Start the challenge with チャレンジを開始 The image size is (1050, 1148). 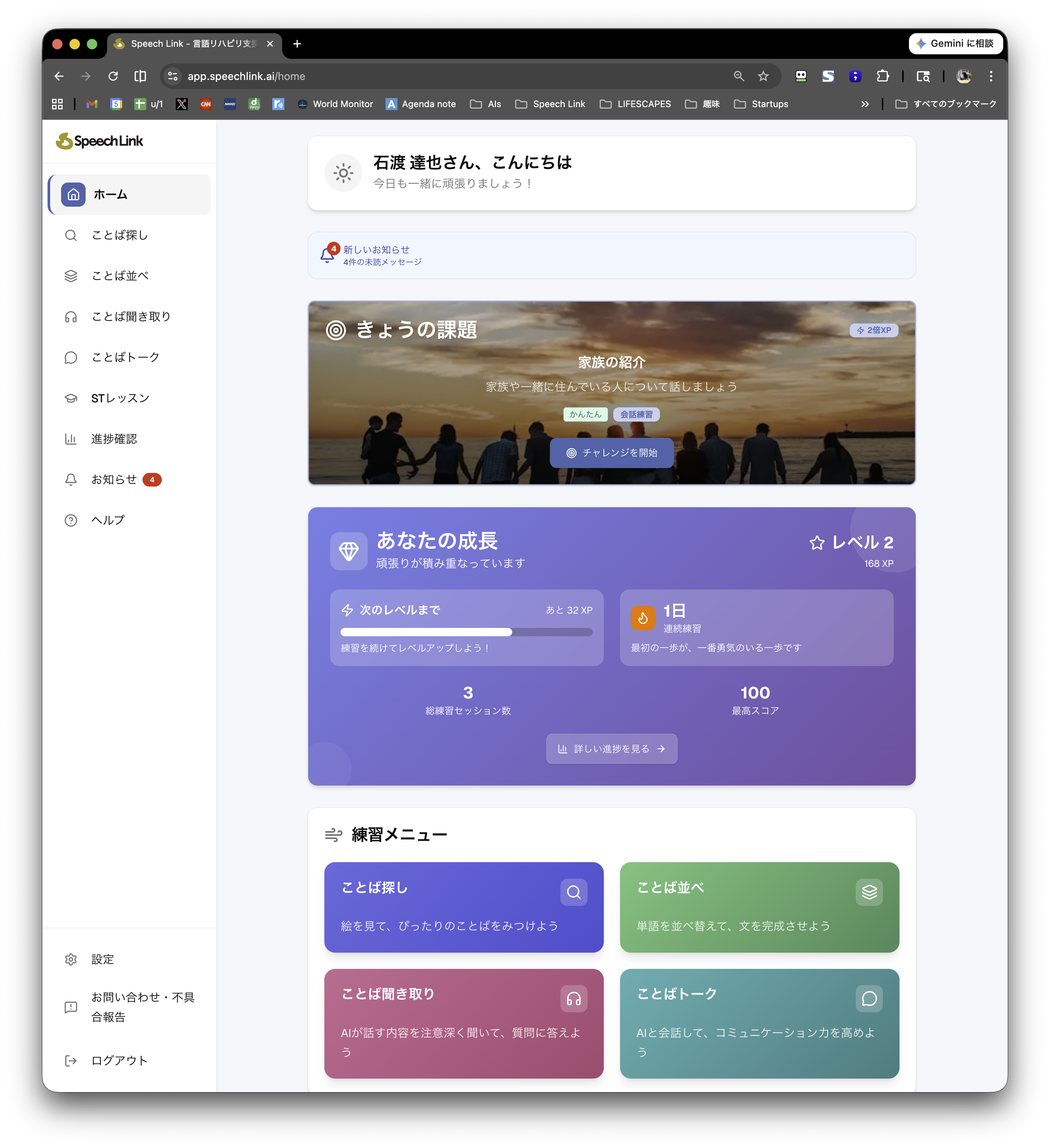[611, 453]
